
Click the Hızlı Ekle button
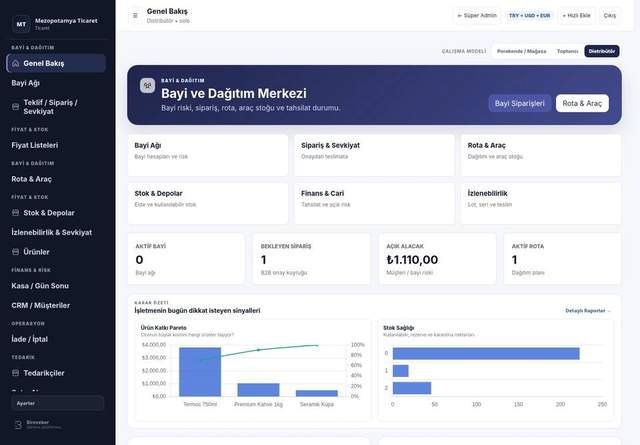[576, 16]
